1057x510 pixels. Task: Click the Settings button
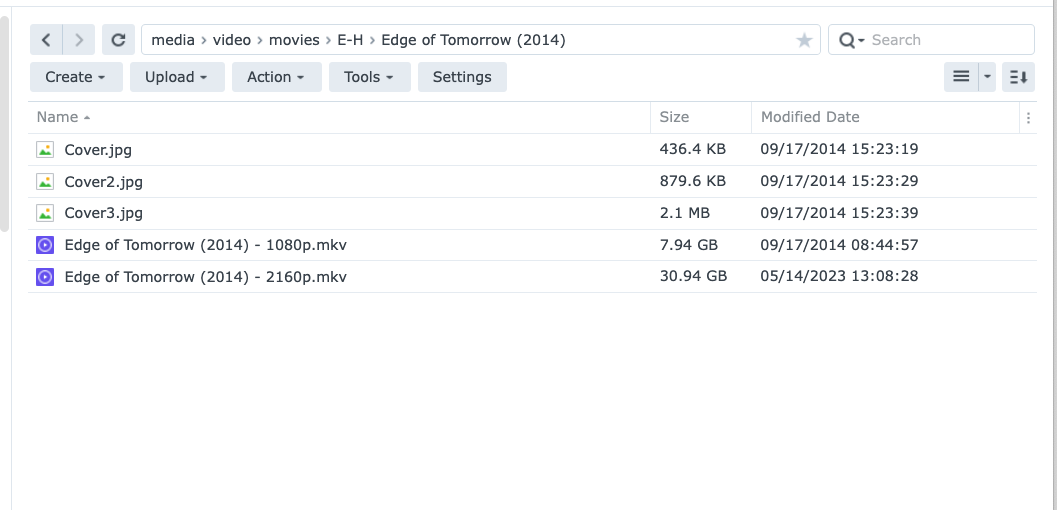click(x=462, y=77)
